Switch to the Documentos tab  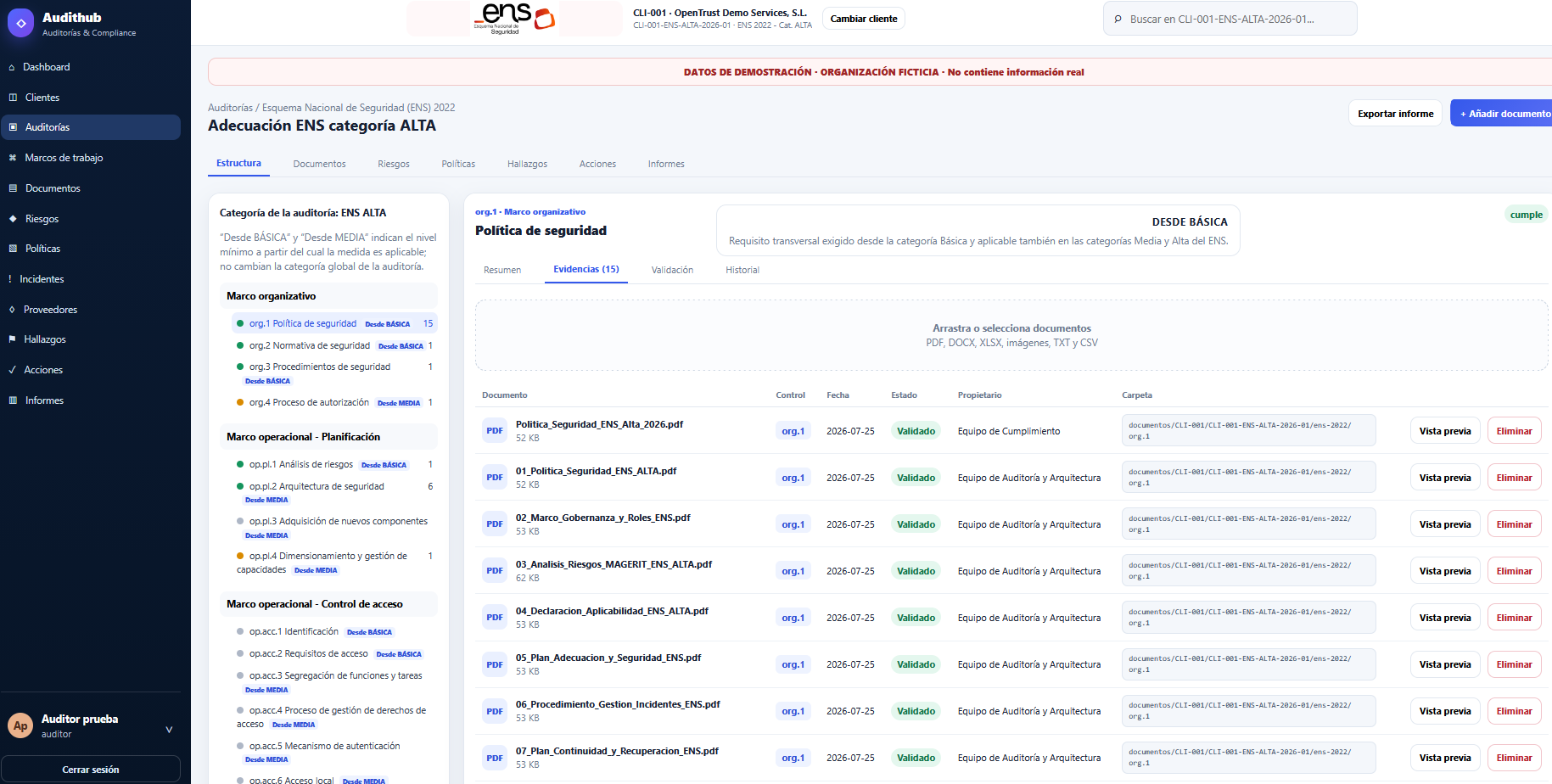pos(319,164)
